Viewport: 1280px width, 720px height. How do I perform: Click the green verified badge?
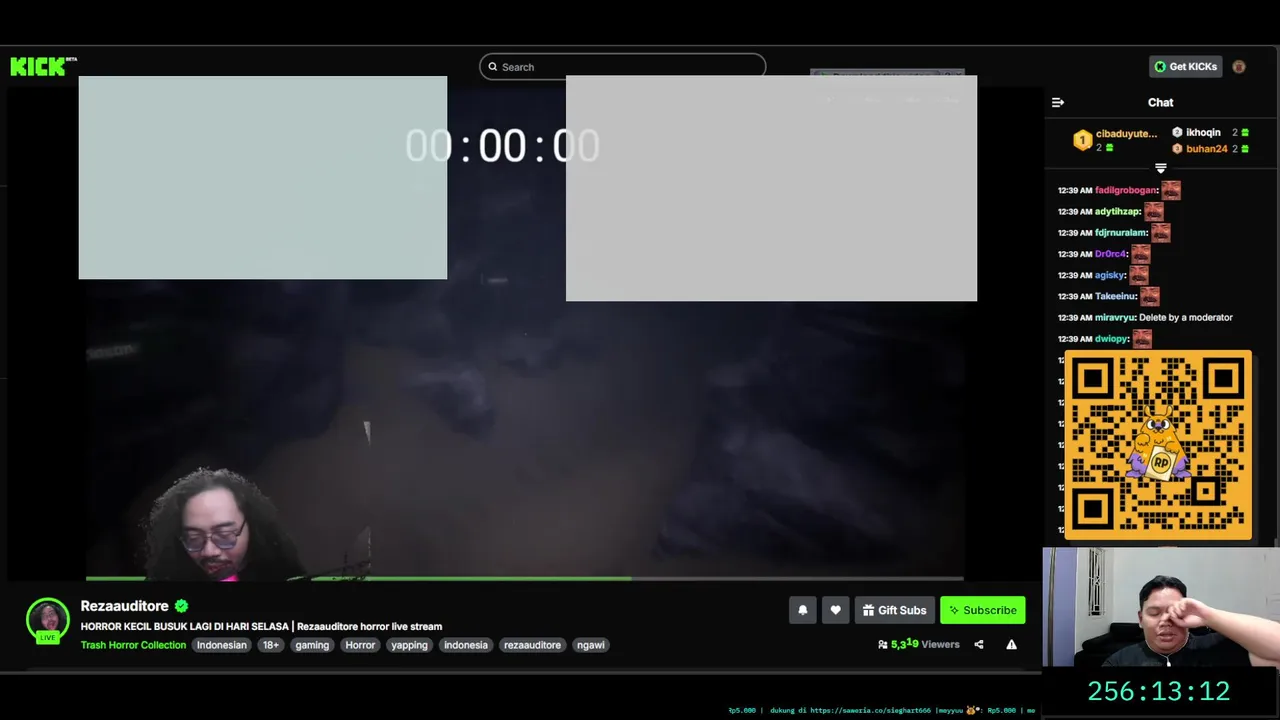pos(181,606)
